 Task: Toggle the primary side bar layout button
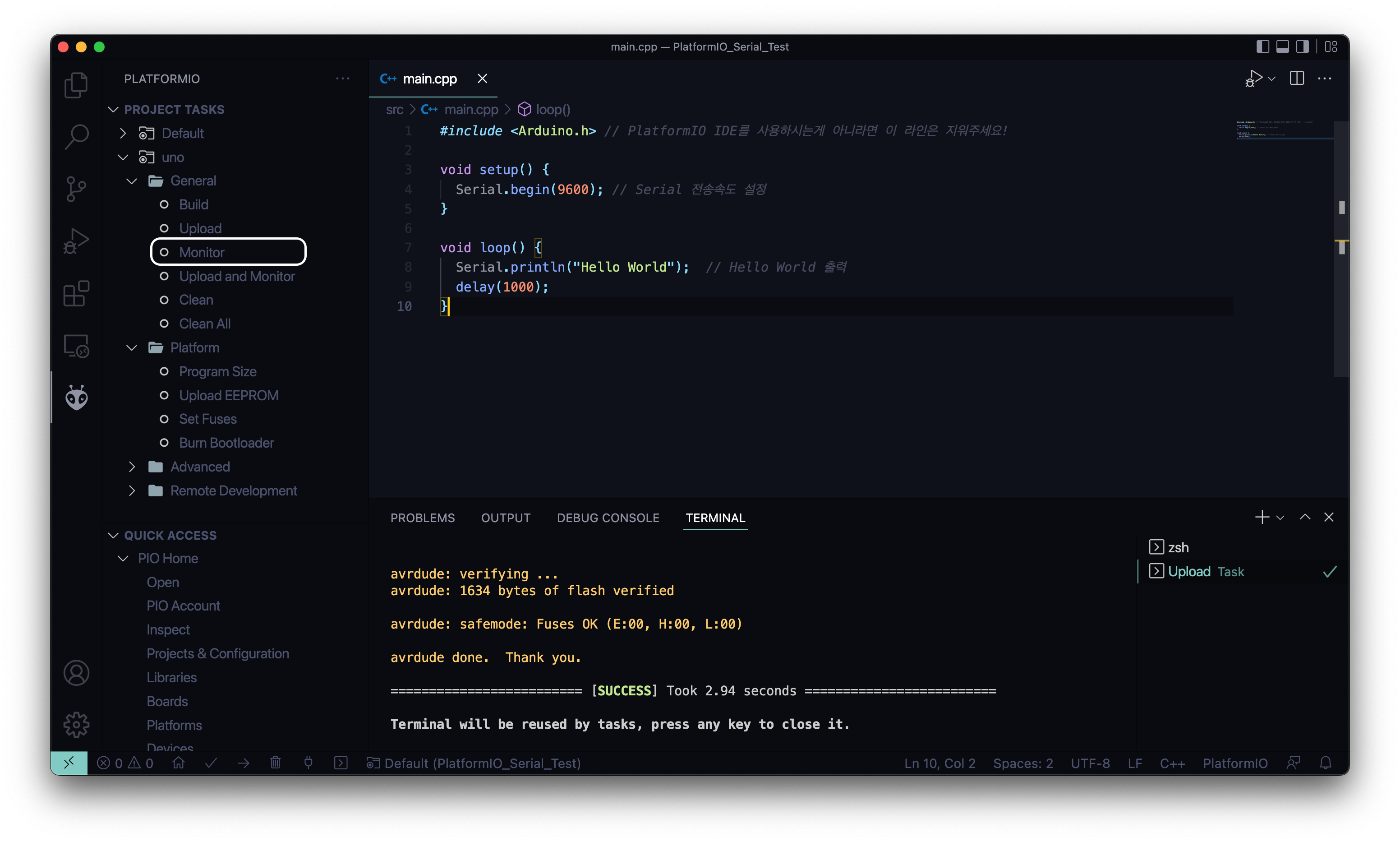pos(1262,46)
